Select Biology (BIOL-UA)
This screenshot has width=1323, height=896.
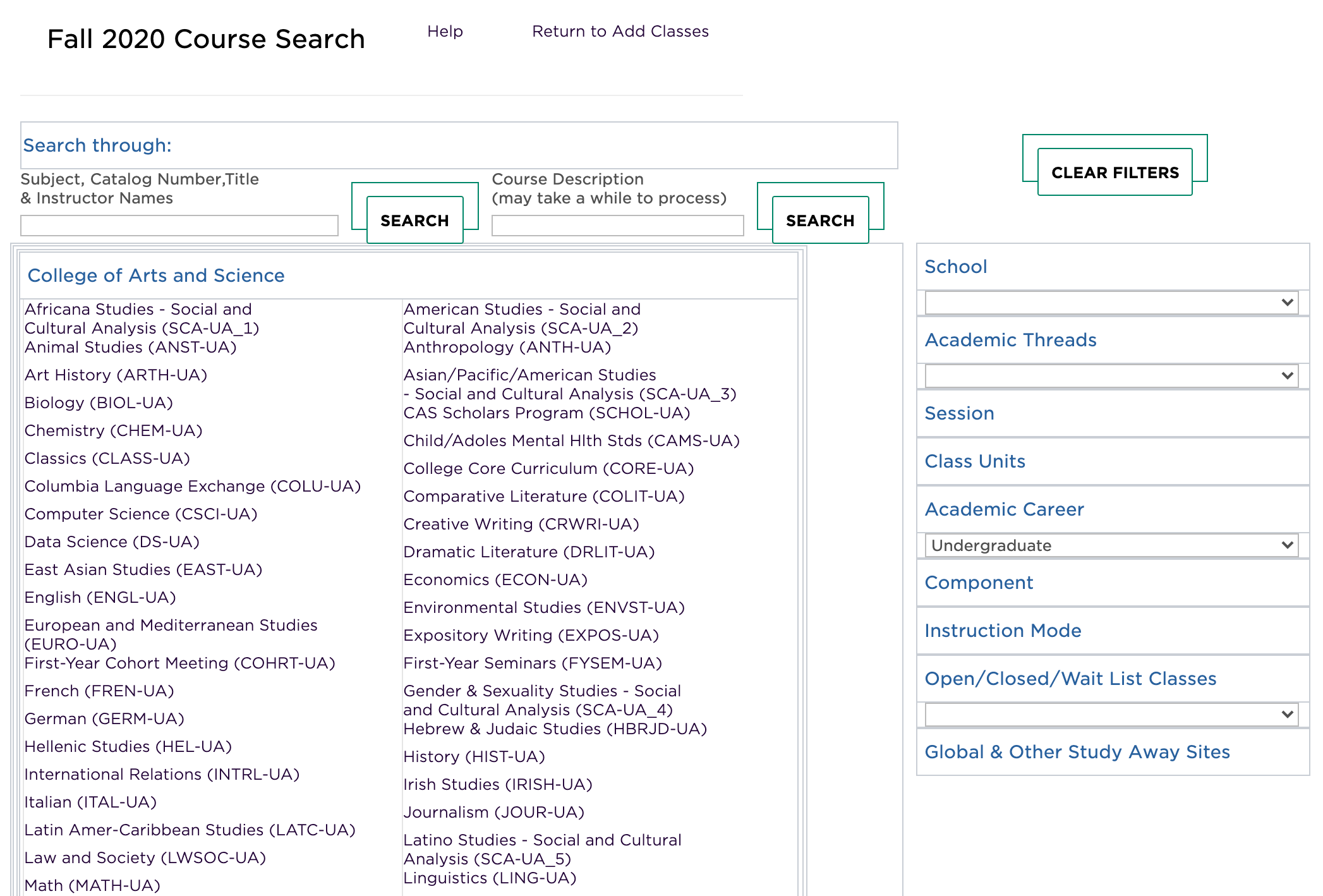99,403
